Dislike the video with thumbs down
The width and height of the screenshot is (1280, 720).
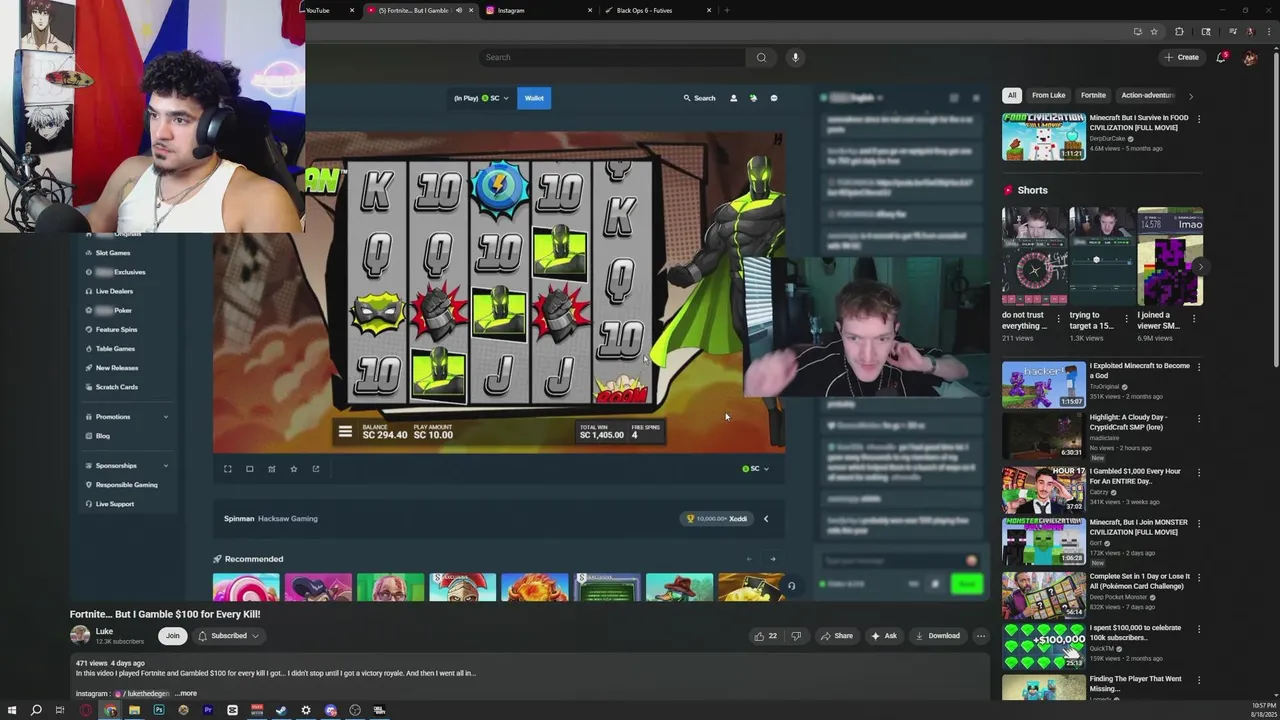[x=796, y=636]
